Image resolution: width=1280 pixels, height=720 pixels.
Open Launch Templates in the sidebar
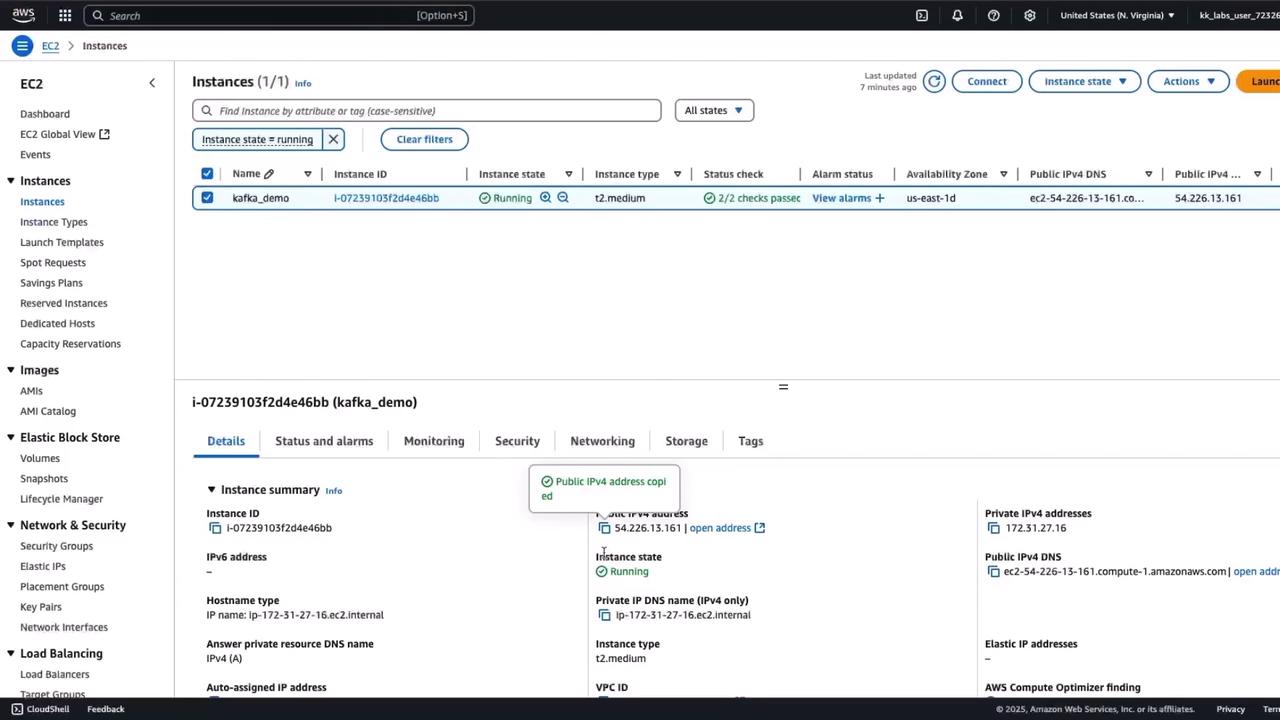[62, 242]
